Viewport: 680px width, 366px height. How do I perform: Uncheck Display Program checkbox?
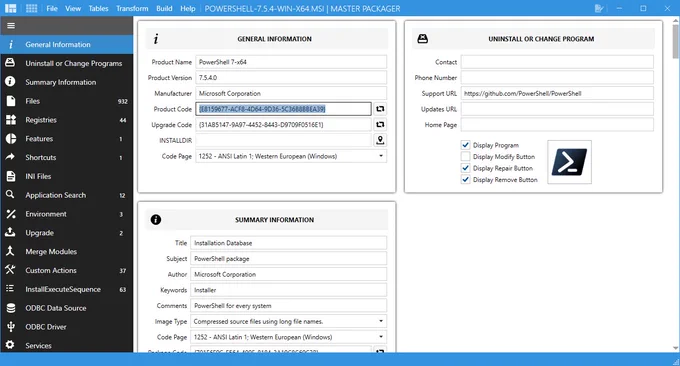(x=465, y=145)
